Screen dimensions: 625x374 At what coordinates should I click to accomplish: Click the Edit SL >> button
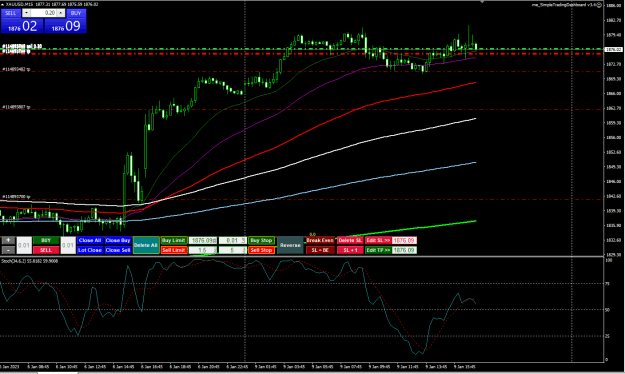(378, 240)
